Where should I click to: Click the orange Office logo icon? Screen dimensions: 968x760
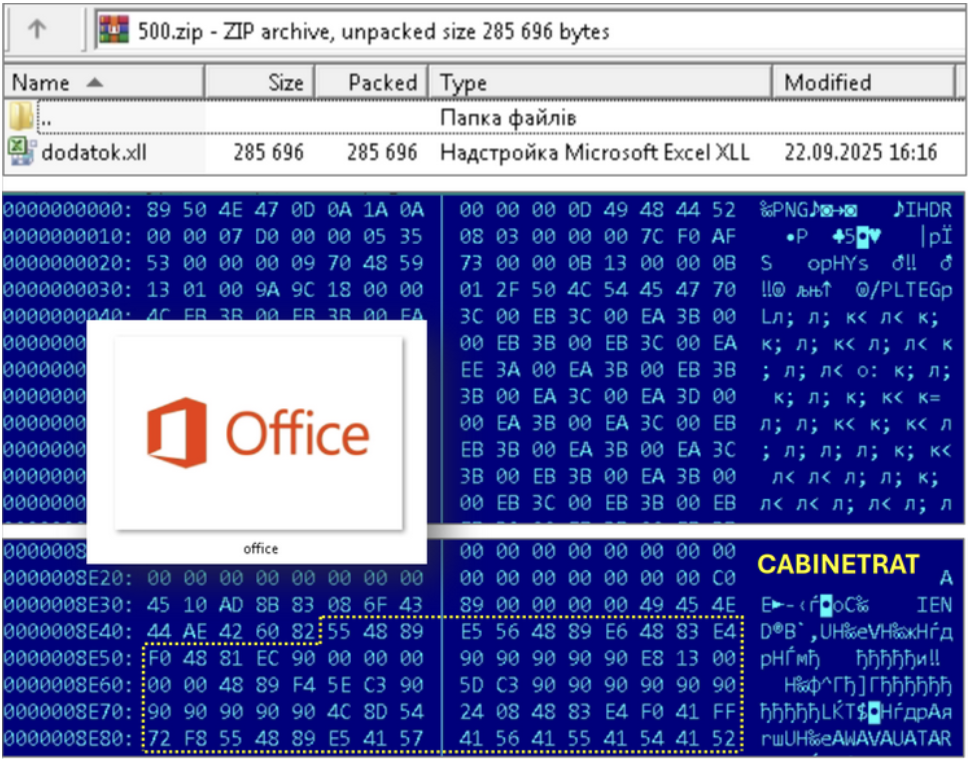coord(177,432)
